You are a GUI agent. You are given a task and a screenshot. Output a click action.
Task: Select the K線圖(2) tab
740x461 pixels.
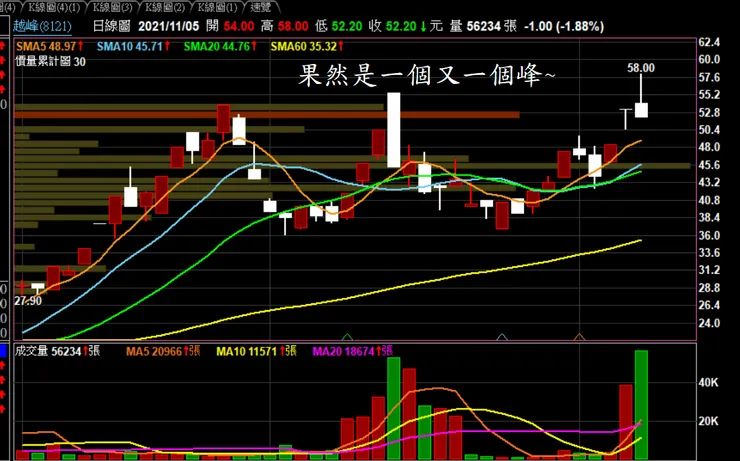pyautogui.click(x=165, y=7)
